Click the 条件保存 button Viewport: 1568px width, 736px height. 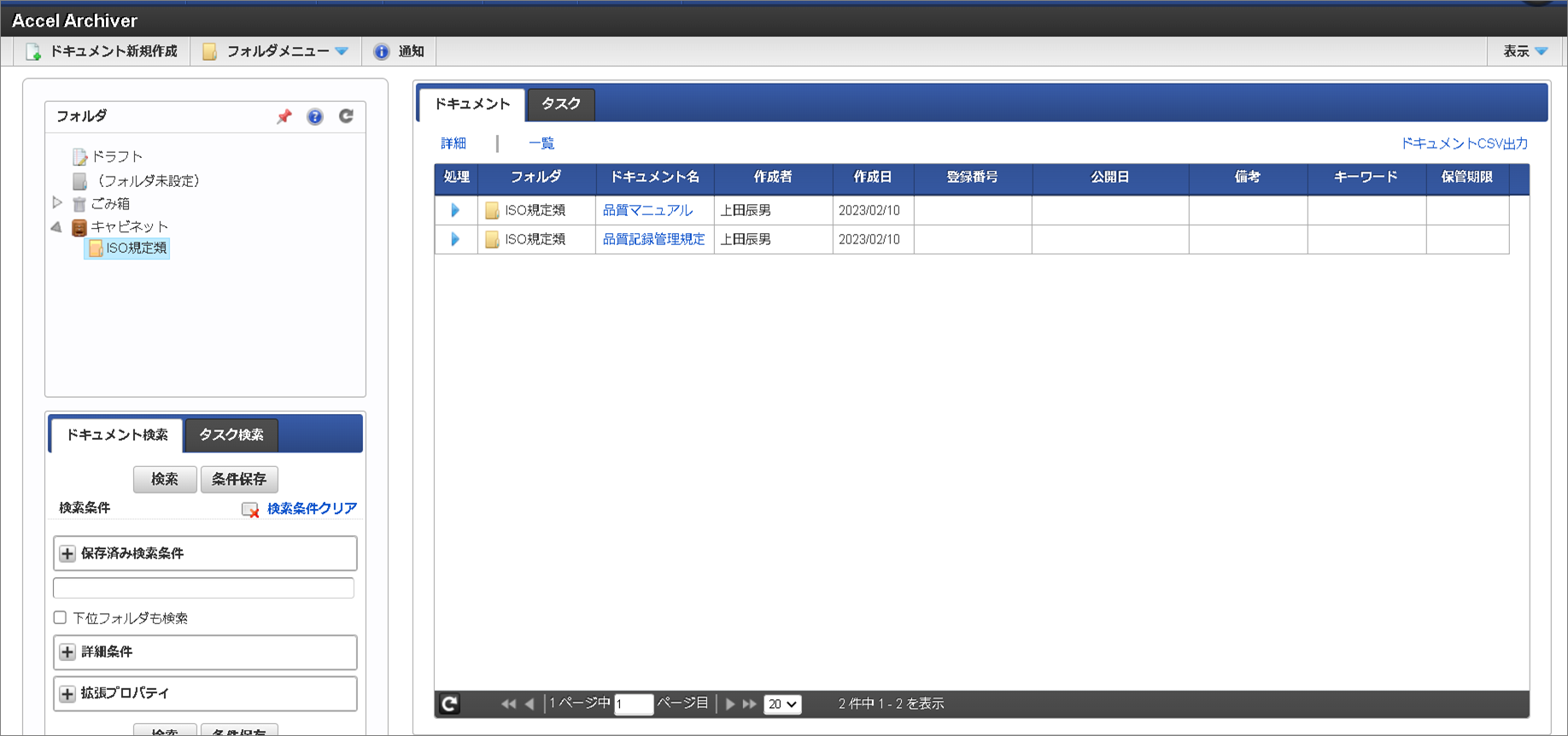coord(239,479)
